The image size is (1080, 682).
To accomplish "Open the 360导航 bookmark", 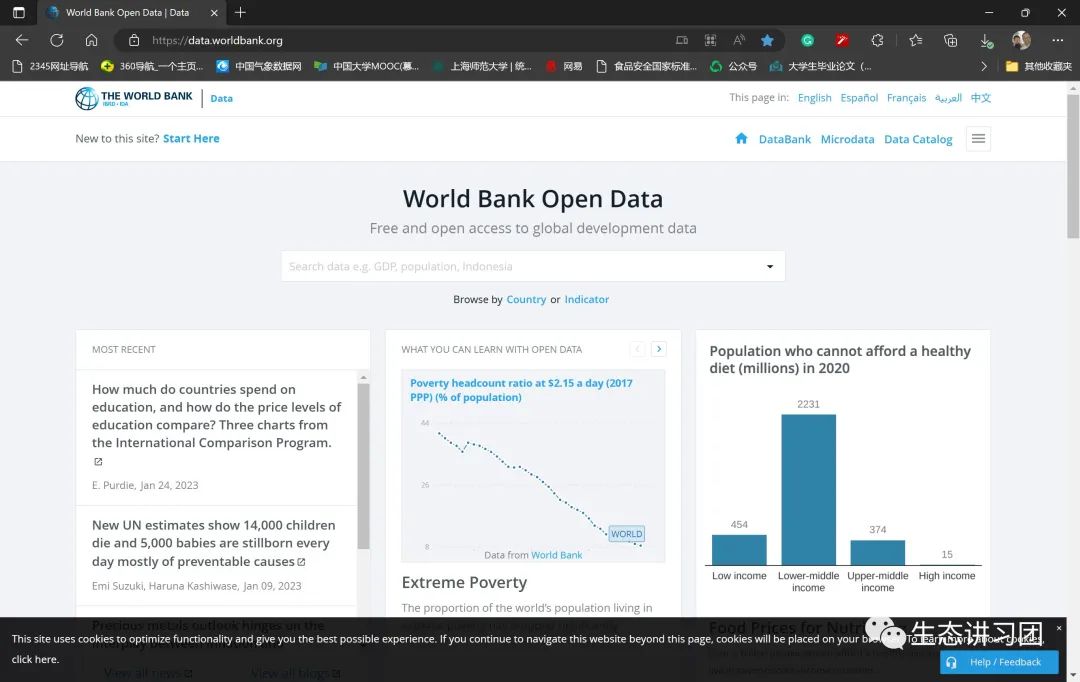I will point(152,66).
